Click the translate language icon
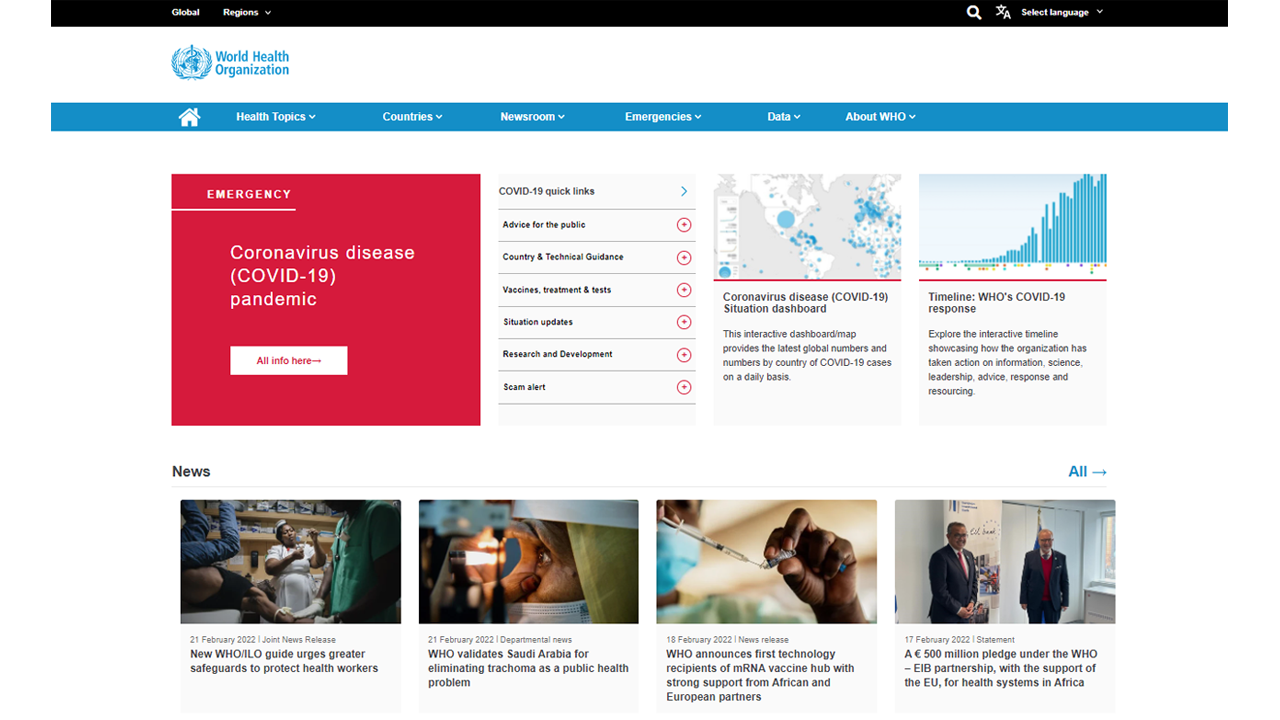This screenshot has height=720, width=1280. 1003,12
